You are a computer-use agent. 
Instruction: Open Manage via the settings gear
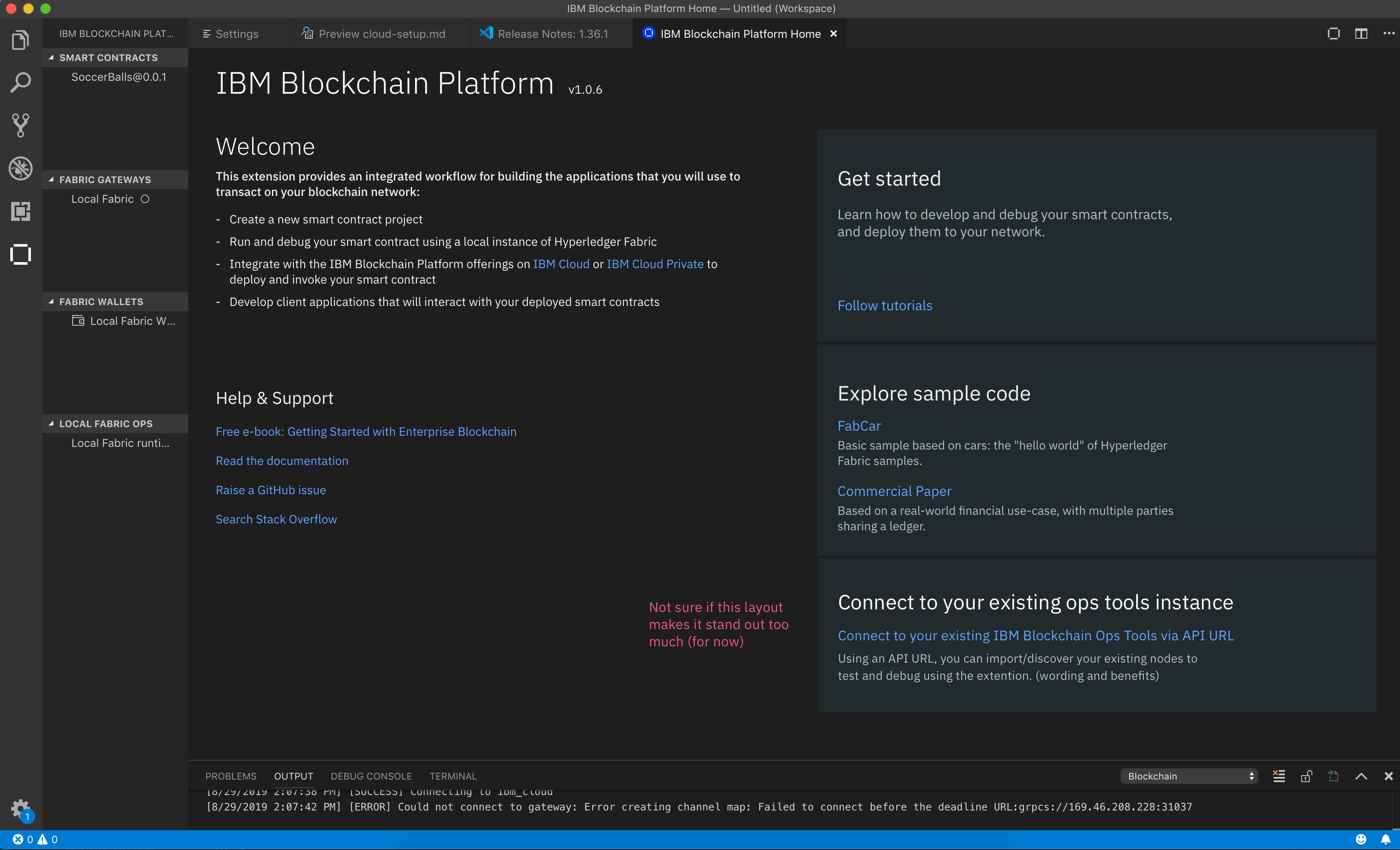coord(21,807)
